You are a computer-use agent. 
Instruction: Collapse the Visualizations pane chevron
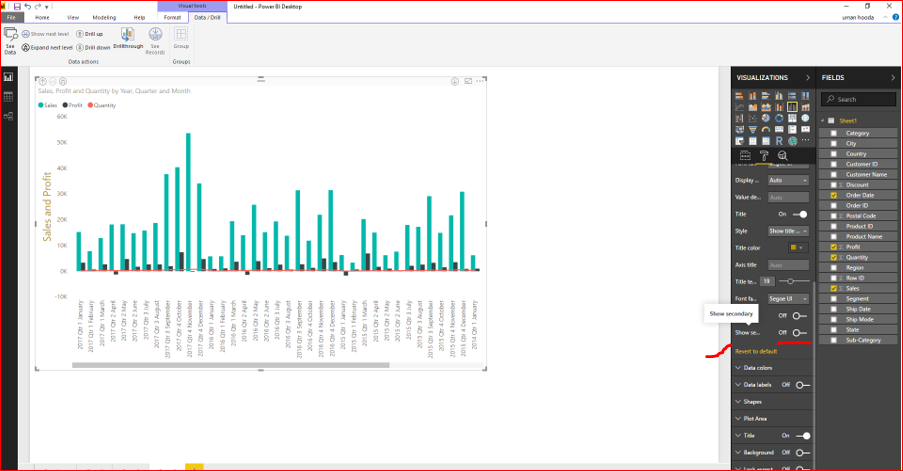807,77
